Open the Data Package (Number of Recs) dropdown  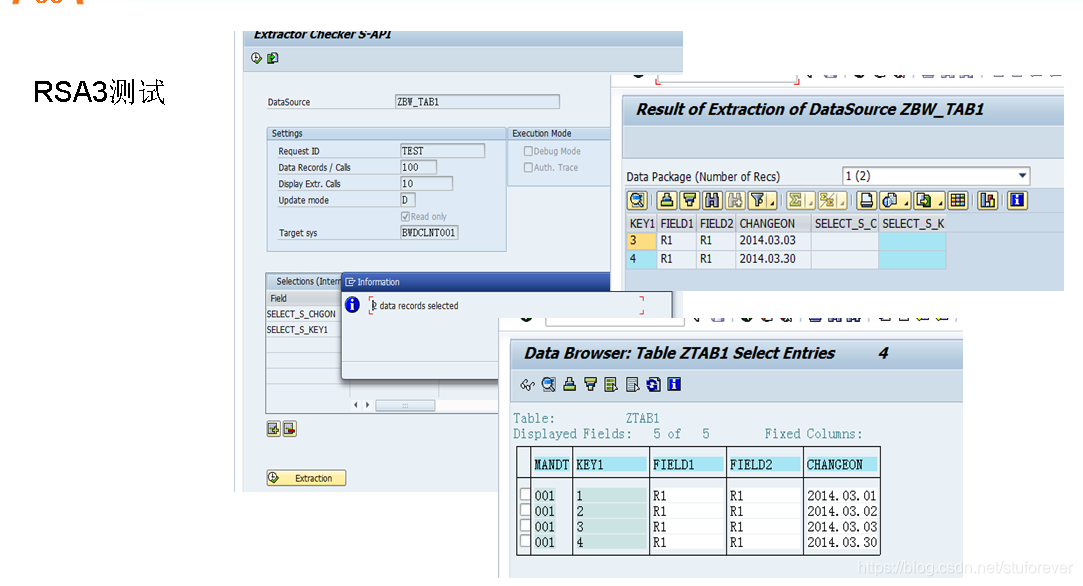tap(1022, 176)
